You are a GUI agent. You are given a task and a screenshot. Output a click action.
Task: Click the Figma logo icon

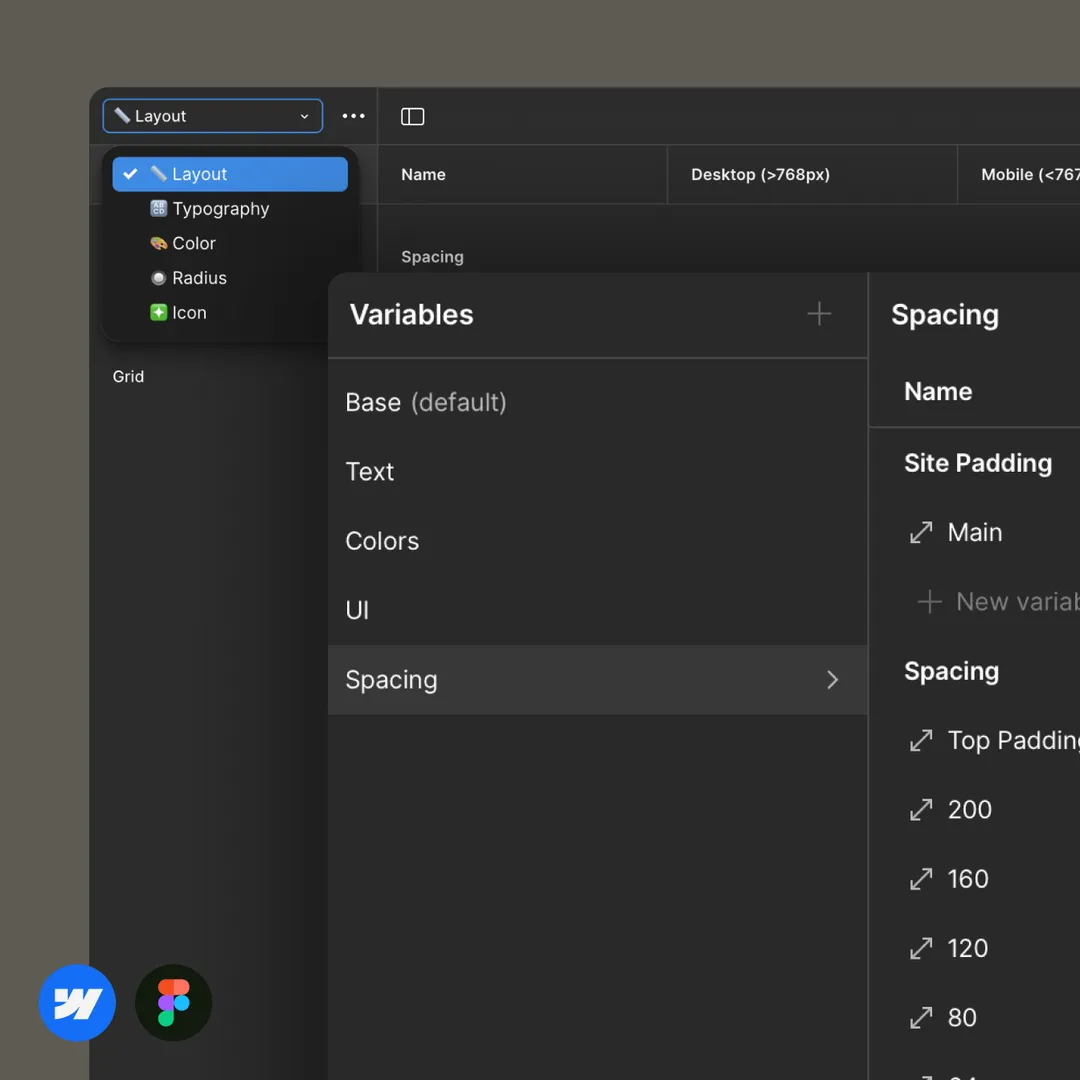coord(174,1002)
